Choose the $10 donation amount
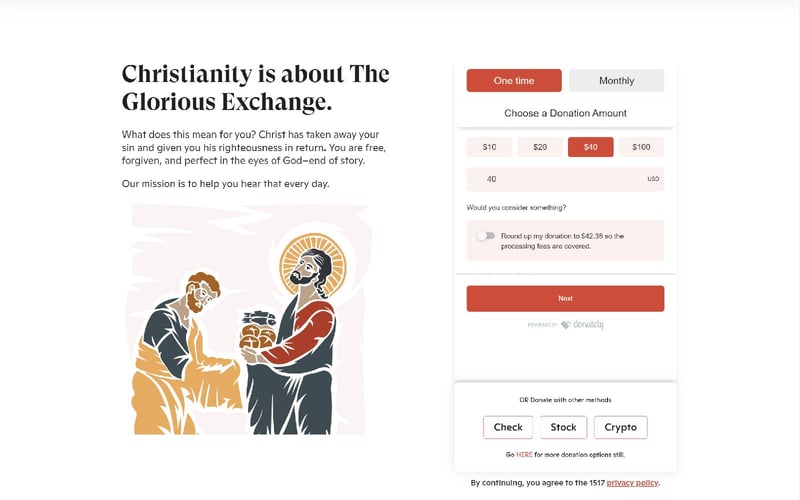800x500 pixels. point(489,147)
